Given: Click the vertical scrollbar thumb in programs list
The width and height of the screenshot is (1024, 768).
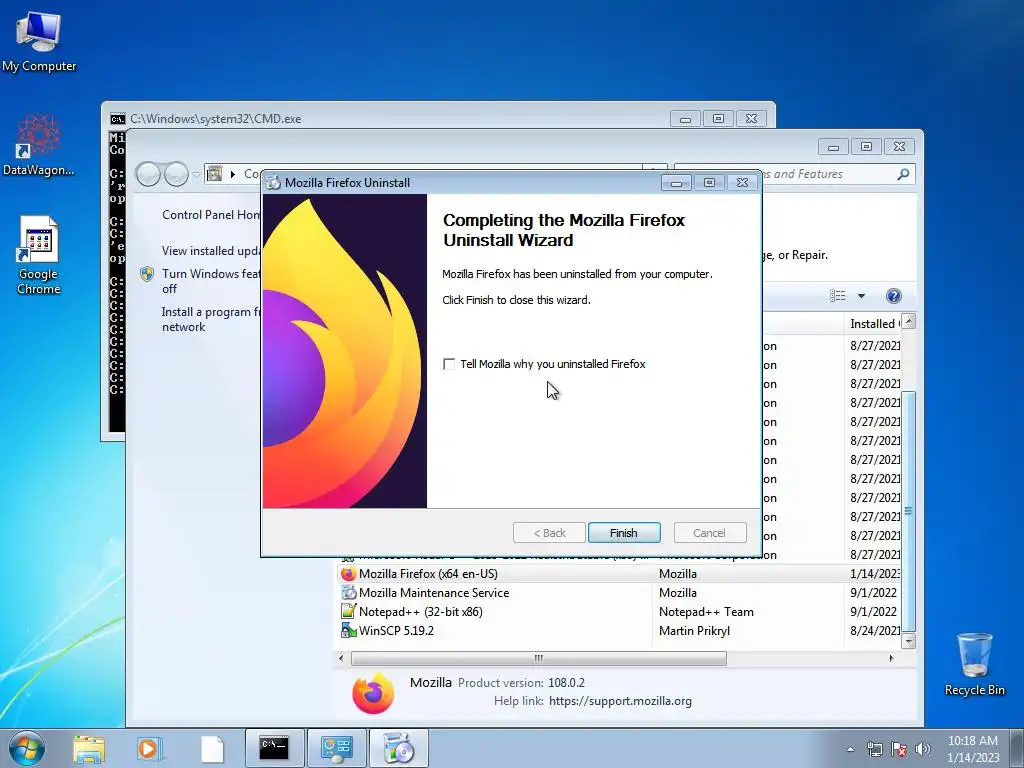Looking at the screenshot, I should (x=908, y=511).
